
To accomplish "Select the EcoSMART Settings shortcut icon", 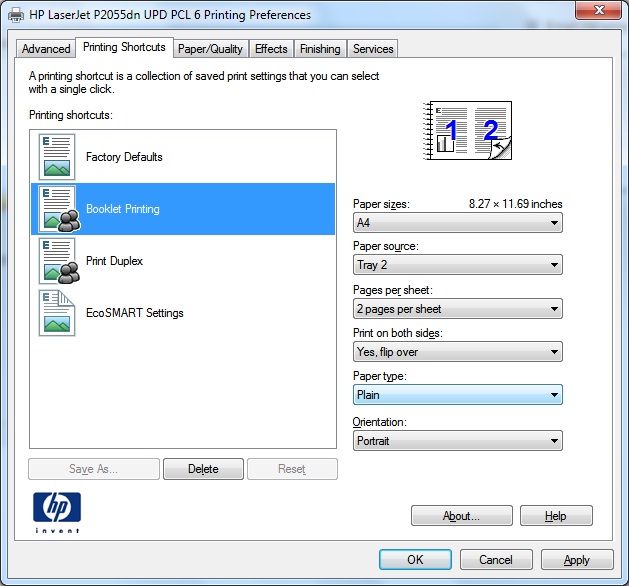I will 57,313.
